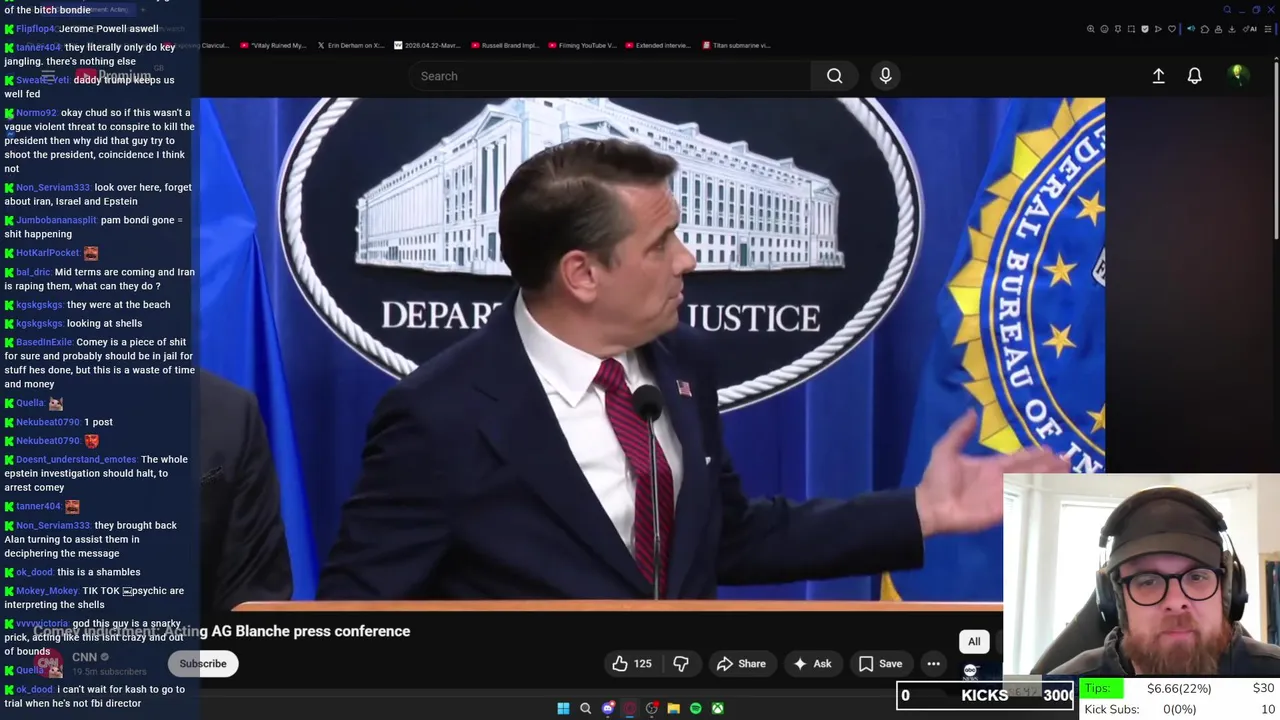
Task: Like the video with 125 likes
Action: [632, 663]
